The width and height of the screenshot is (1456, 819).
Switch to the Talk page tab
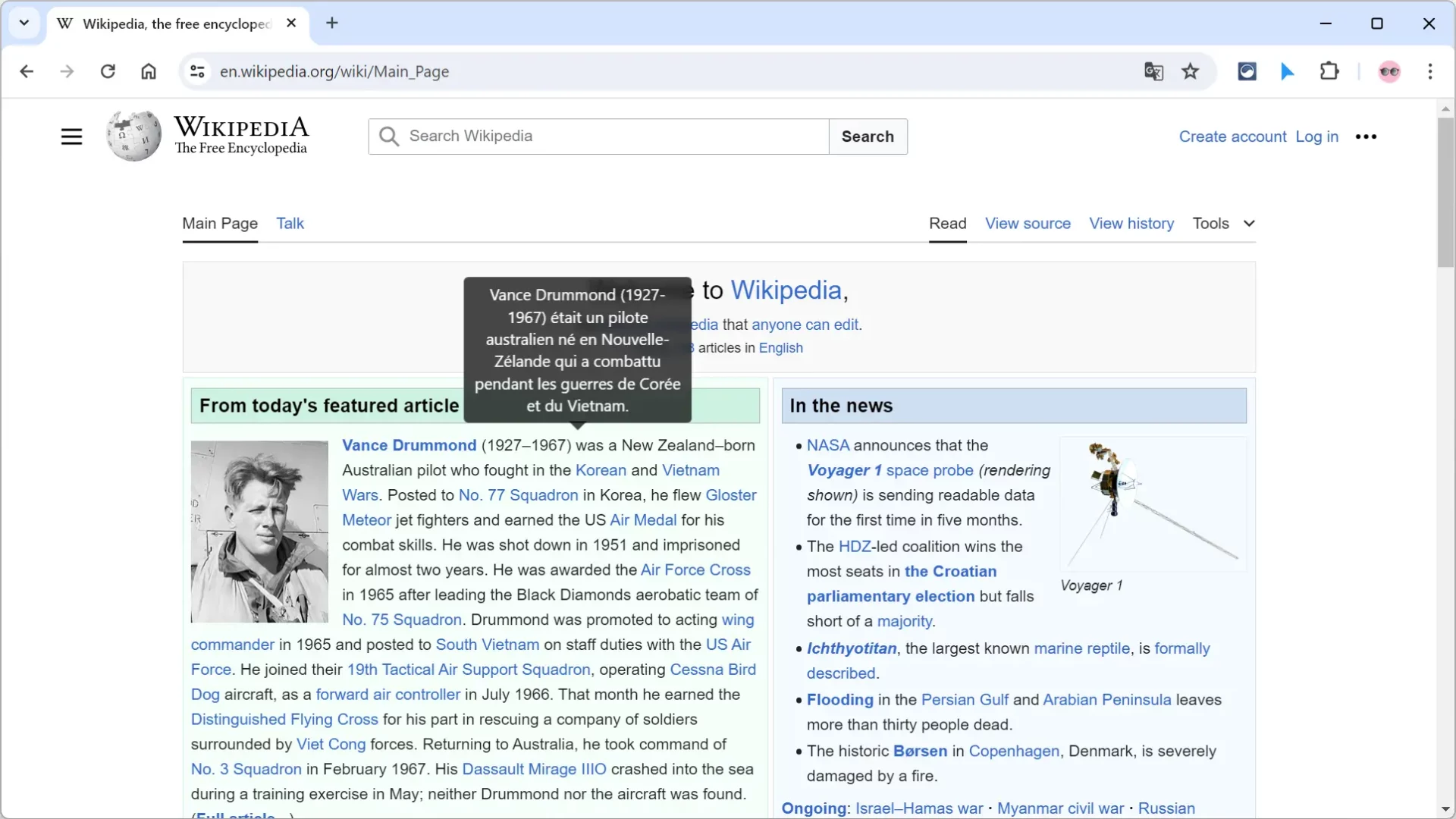290,223
